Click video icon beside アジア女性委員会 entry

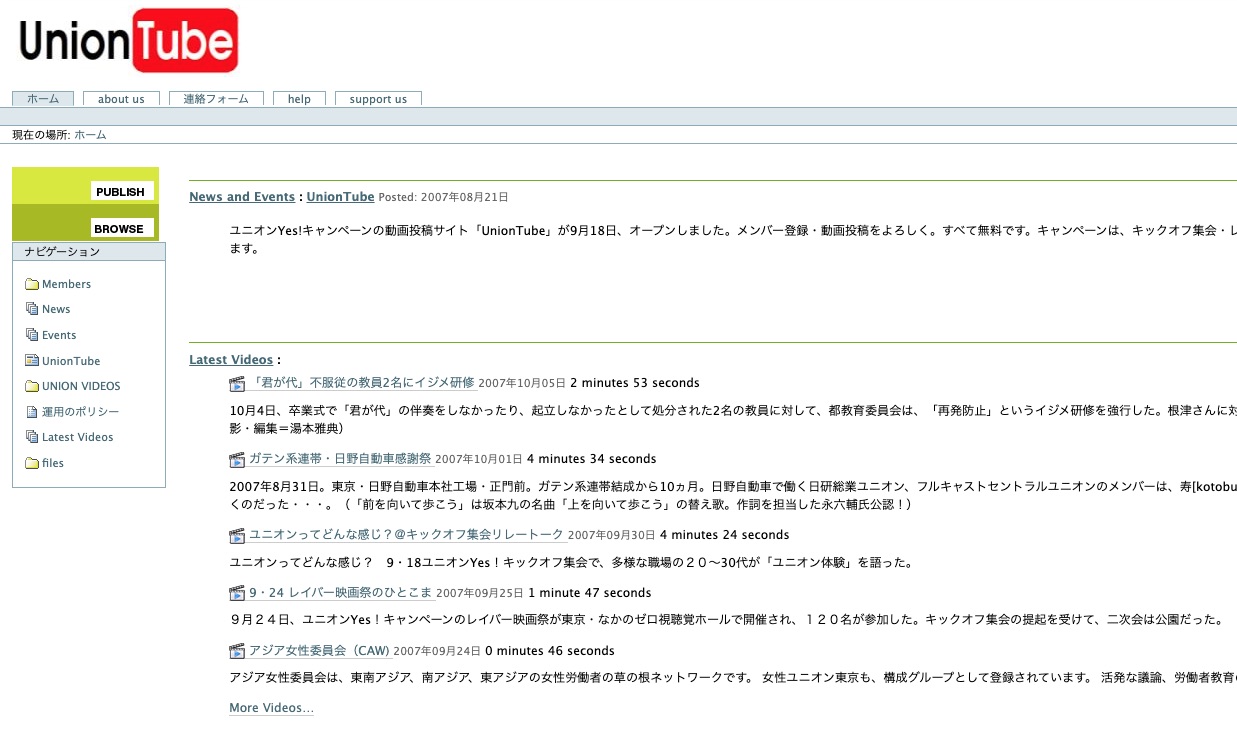237,652
